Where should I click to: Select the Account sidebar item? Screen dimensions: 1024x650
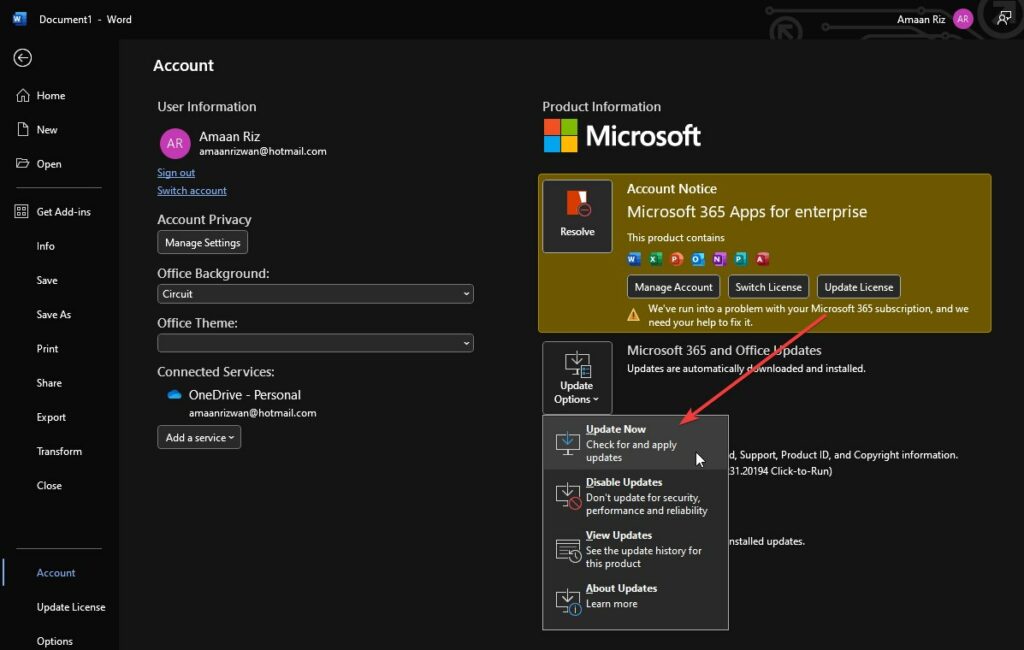coord(56,573)
